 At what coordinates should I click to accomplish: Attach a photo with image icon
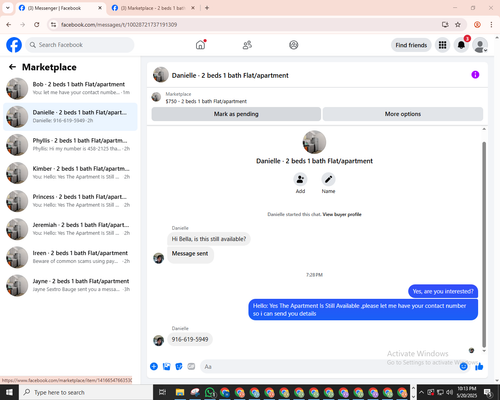coord(166,366)
